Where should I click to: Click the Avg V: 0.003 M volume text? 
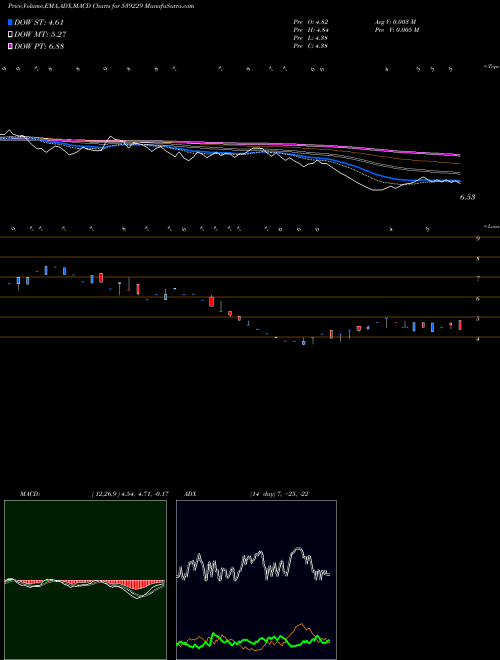pos(395,21)
